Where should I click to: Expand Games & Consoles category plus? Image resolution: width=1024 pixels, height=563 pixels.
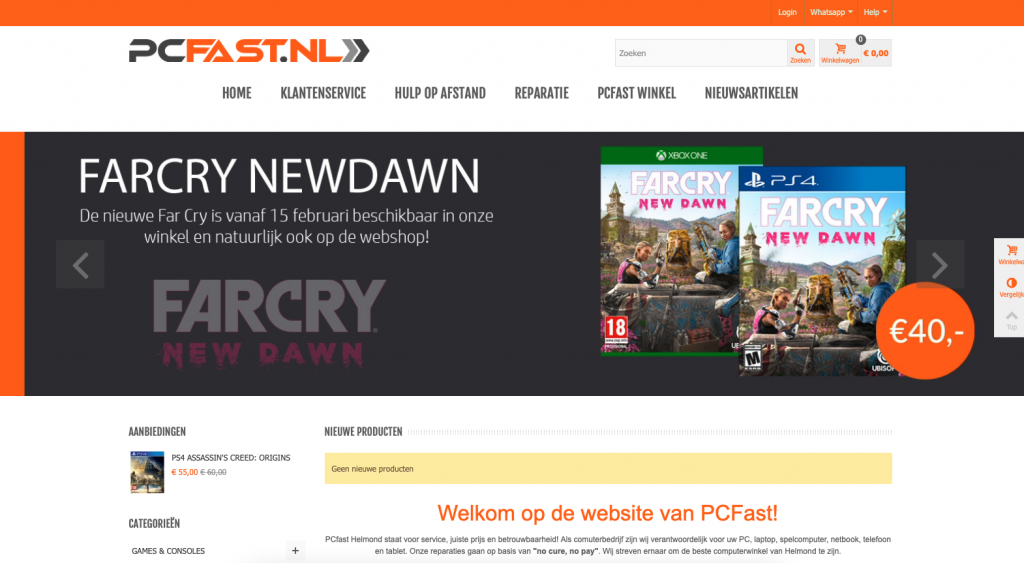click(x=295, y=551)
